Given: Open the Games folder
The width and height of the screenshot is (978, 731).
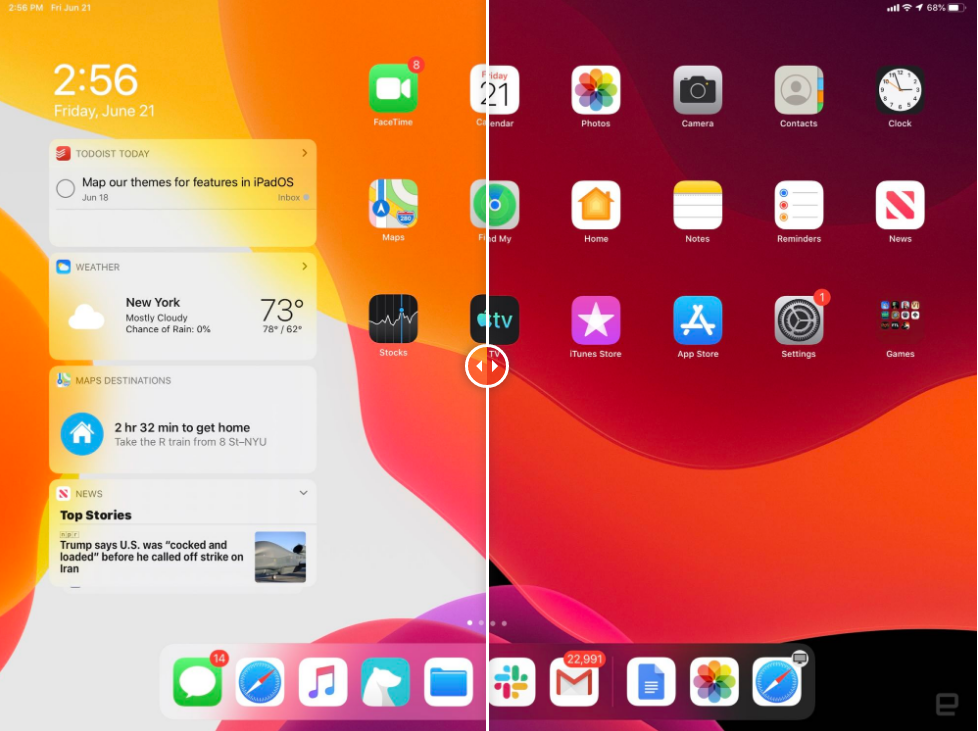Looking at the screenshot, I should click(x=900, y=320).
